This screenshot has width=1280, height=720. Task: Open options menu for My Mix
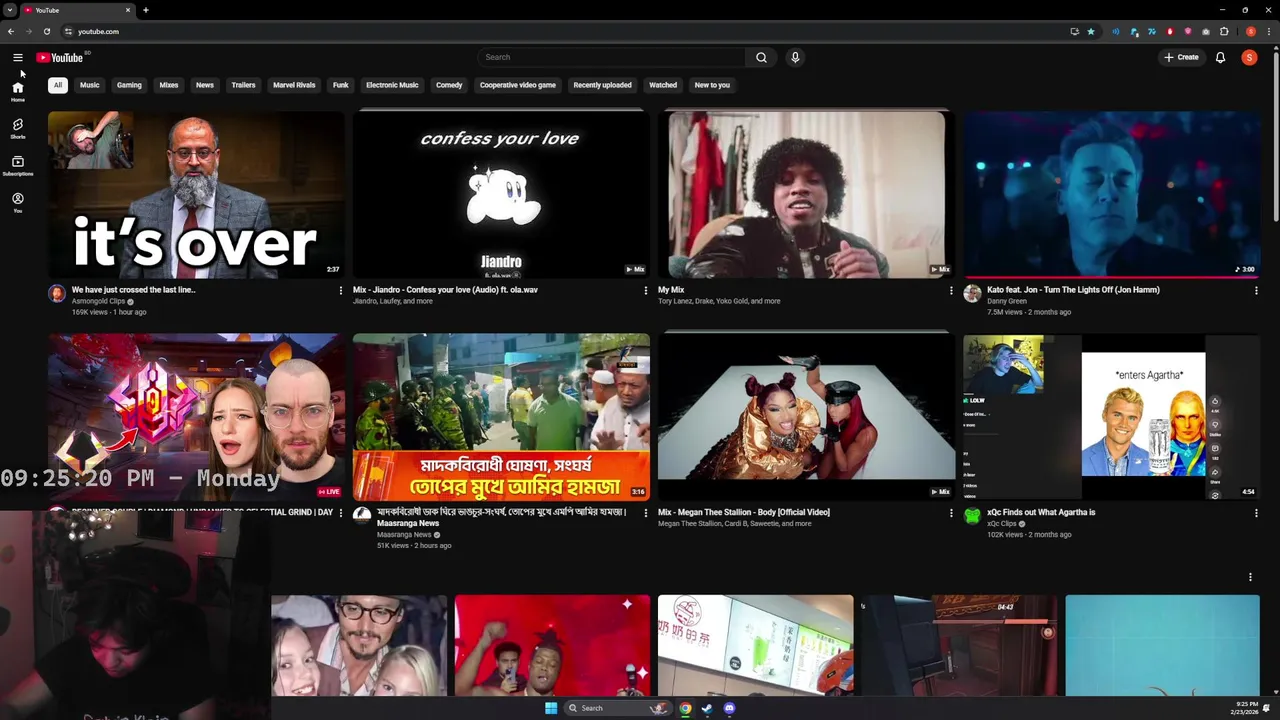pyautogui.click(x=951, y=290)
